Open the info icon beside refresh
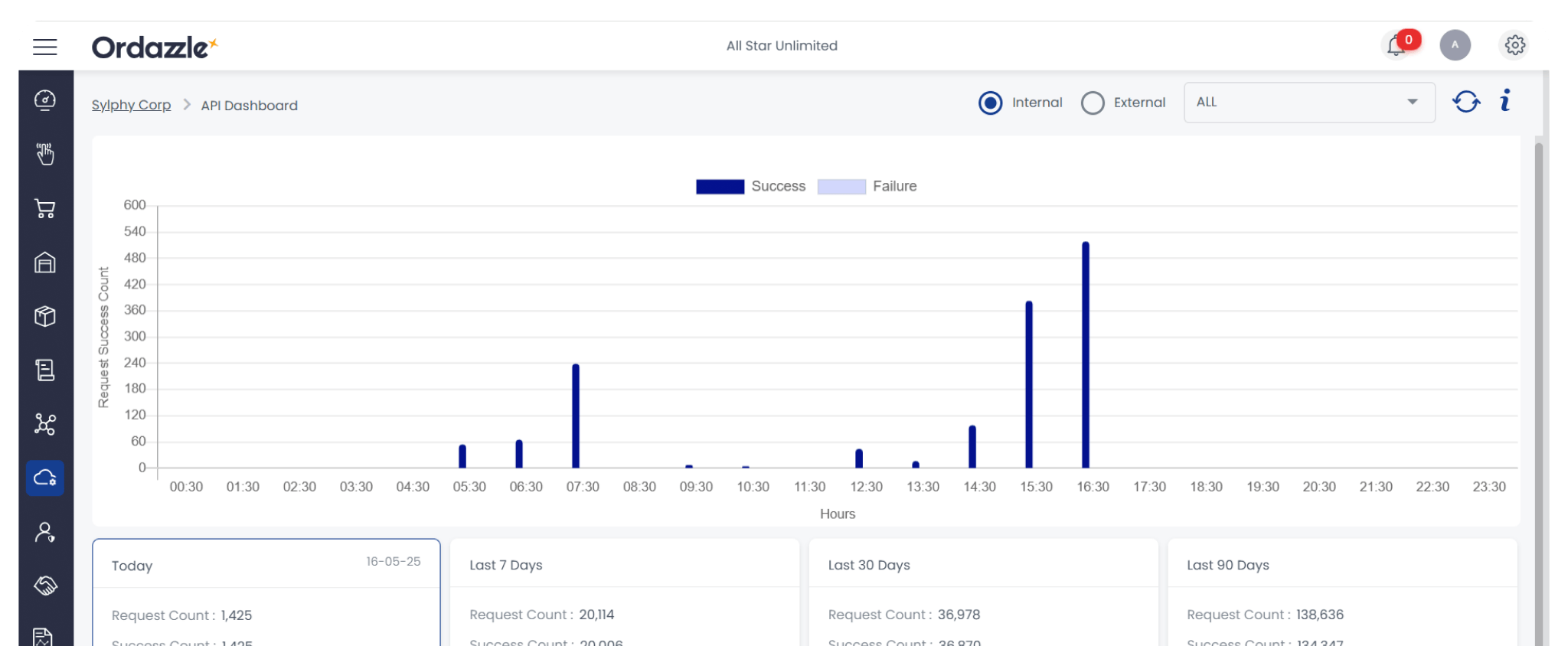Screen dimensions: 1568x646 [1505, 101]
